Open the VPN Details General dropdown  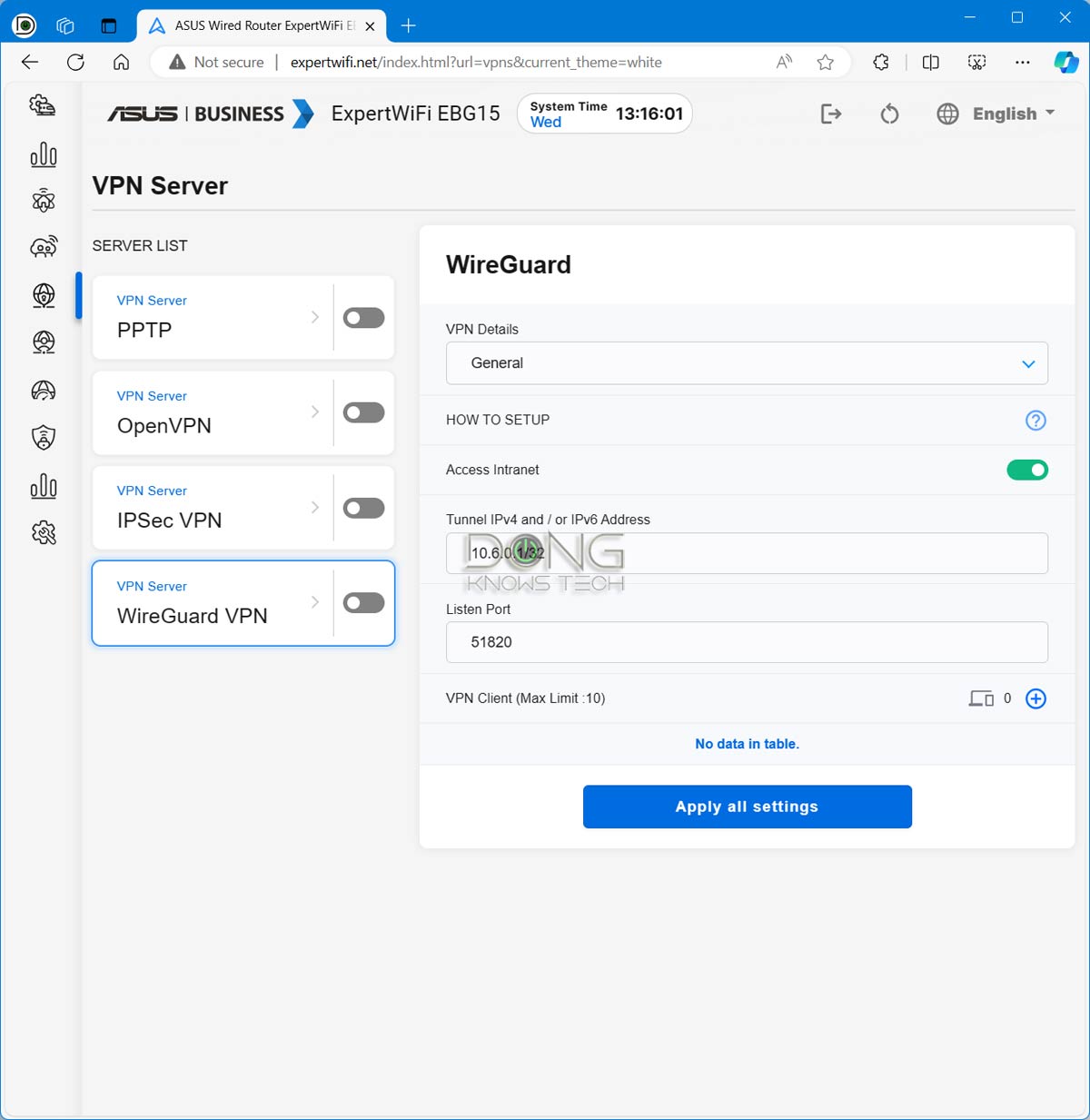click(x=747, y=363)
